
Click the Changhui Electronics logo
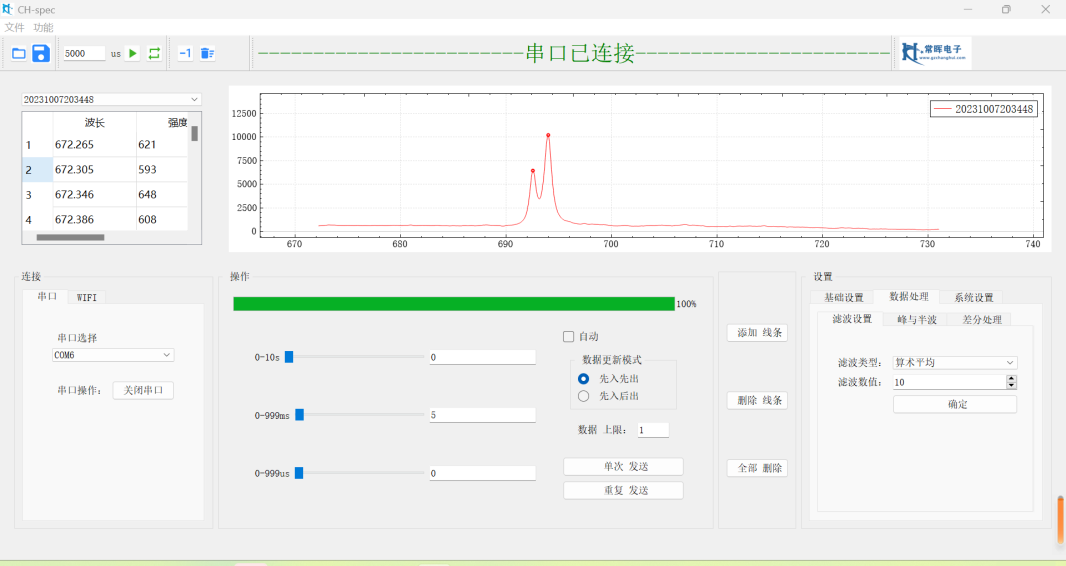(935, 53)
